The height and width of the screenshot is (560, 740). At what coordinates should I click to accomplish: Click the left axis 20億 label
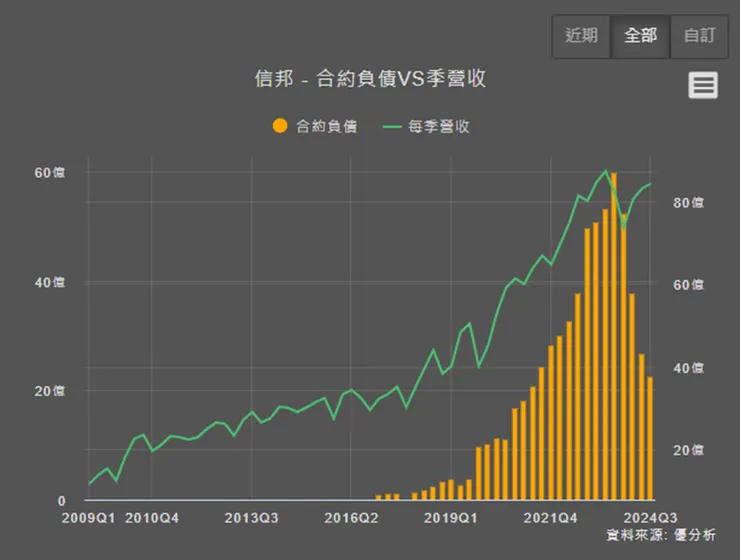[50, 391]
